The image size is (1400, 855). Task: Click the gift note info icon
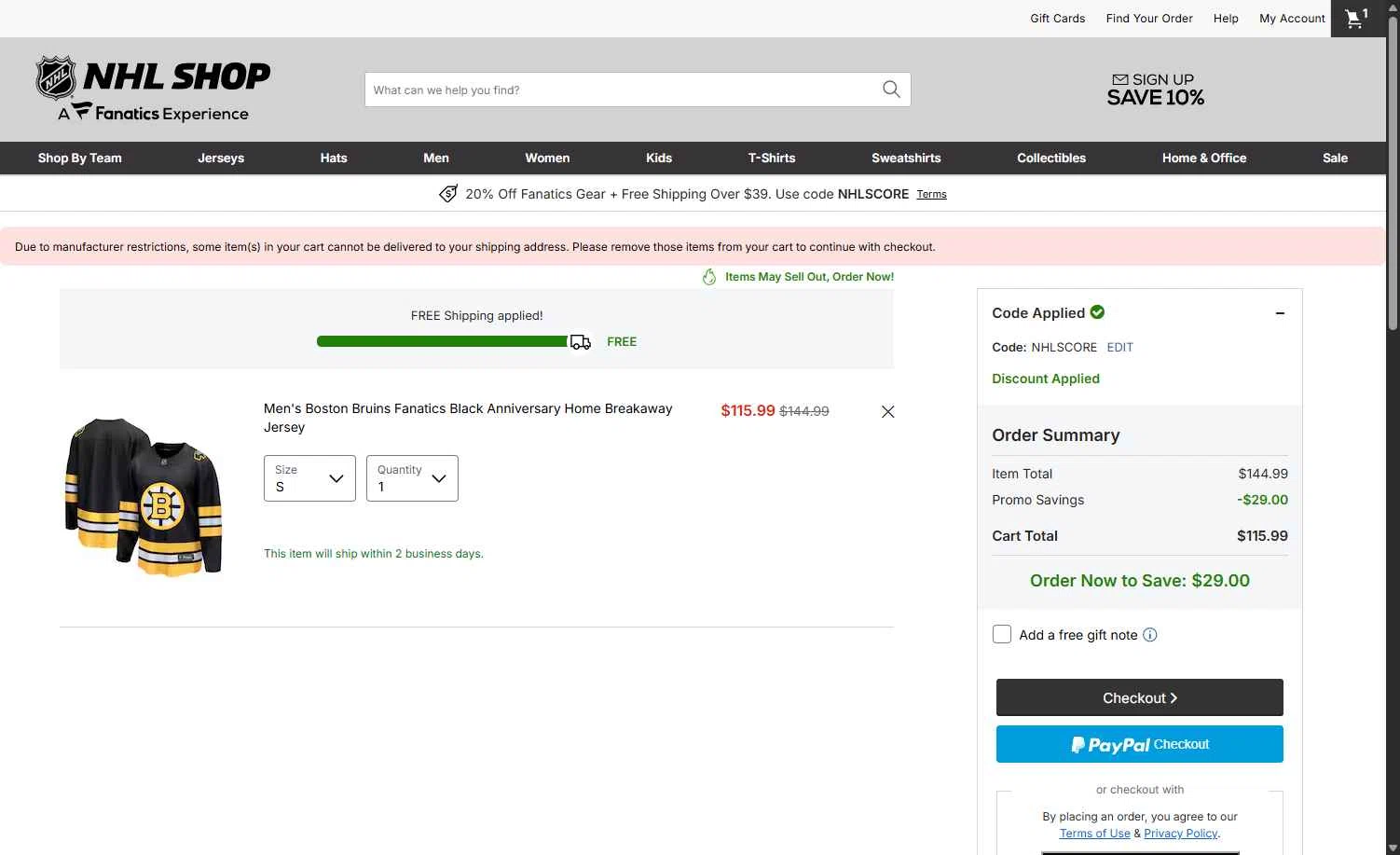[x=1150, y=635]
